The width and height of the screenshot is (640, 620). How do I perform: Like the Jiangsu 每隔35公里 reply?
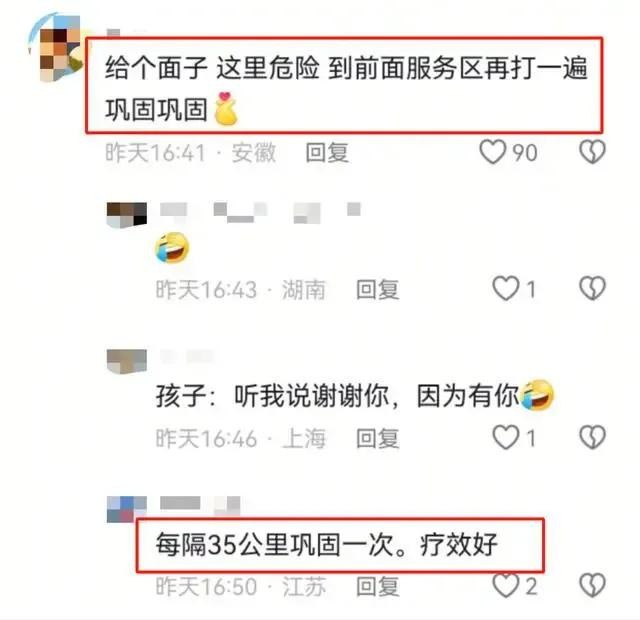[x=506, y=586]
